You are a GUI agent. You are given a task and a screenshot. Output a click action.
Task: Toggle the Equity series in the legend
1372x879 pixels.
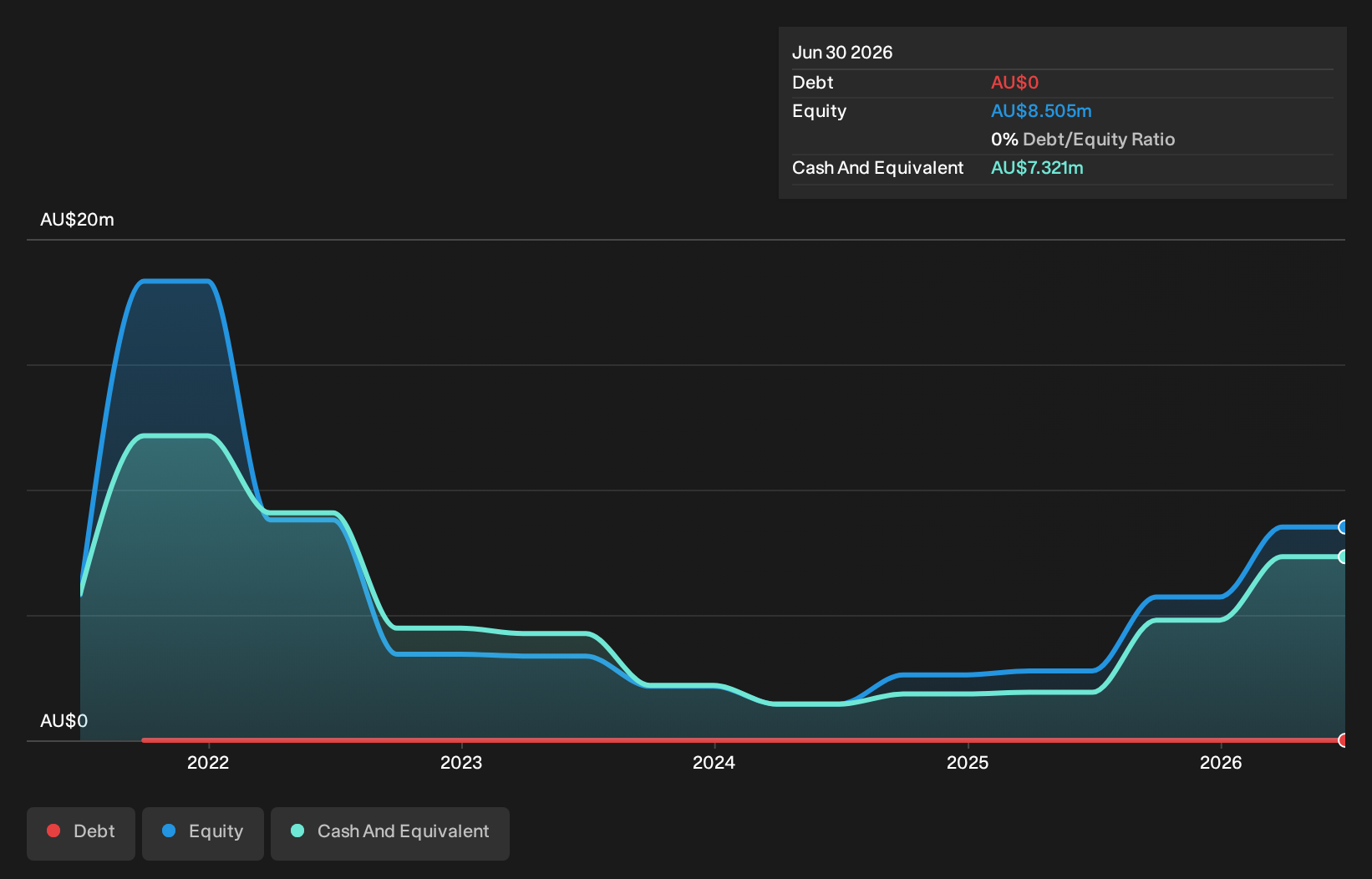tap(203, 833)
